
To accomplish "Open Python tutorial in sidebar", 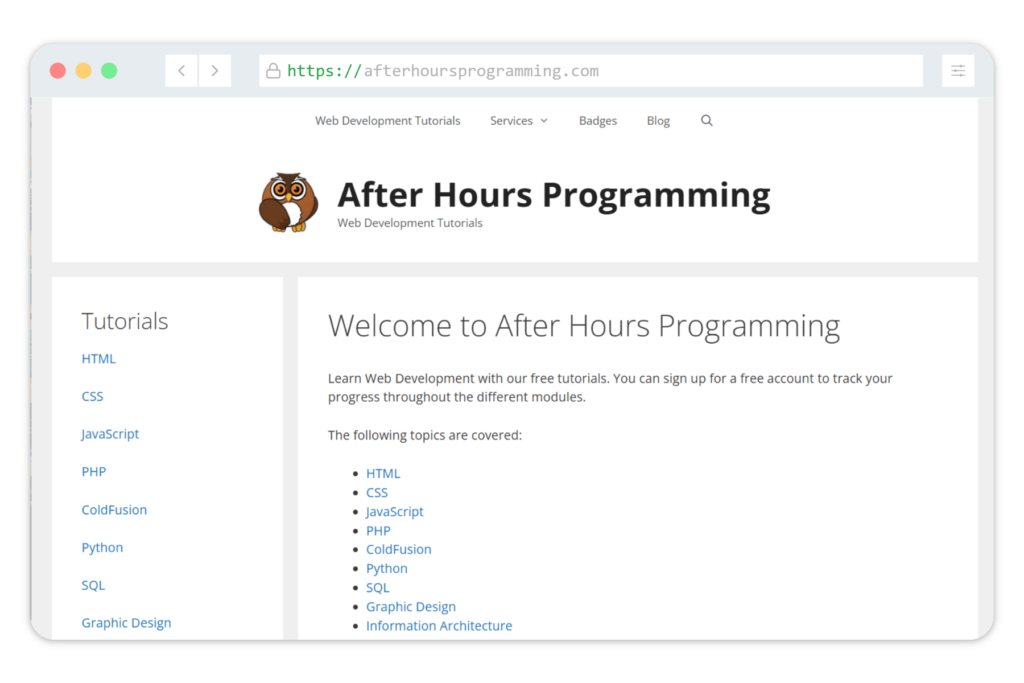I will pos(102,548).
